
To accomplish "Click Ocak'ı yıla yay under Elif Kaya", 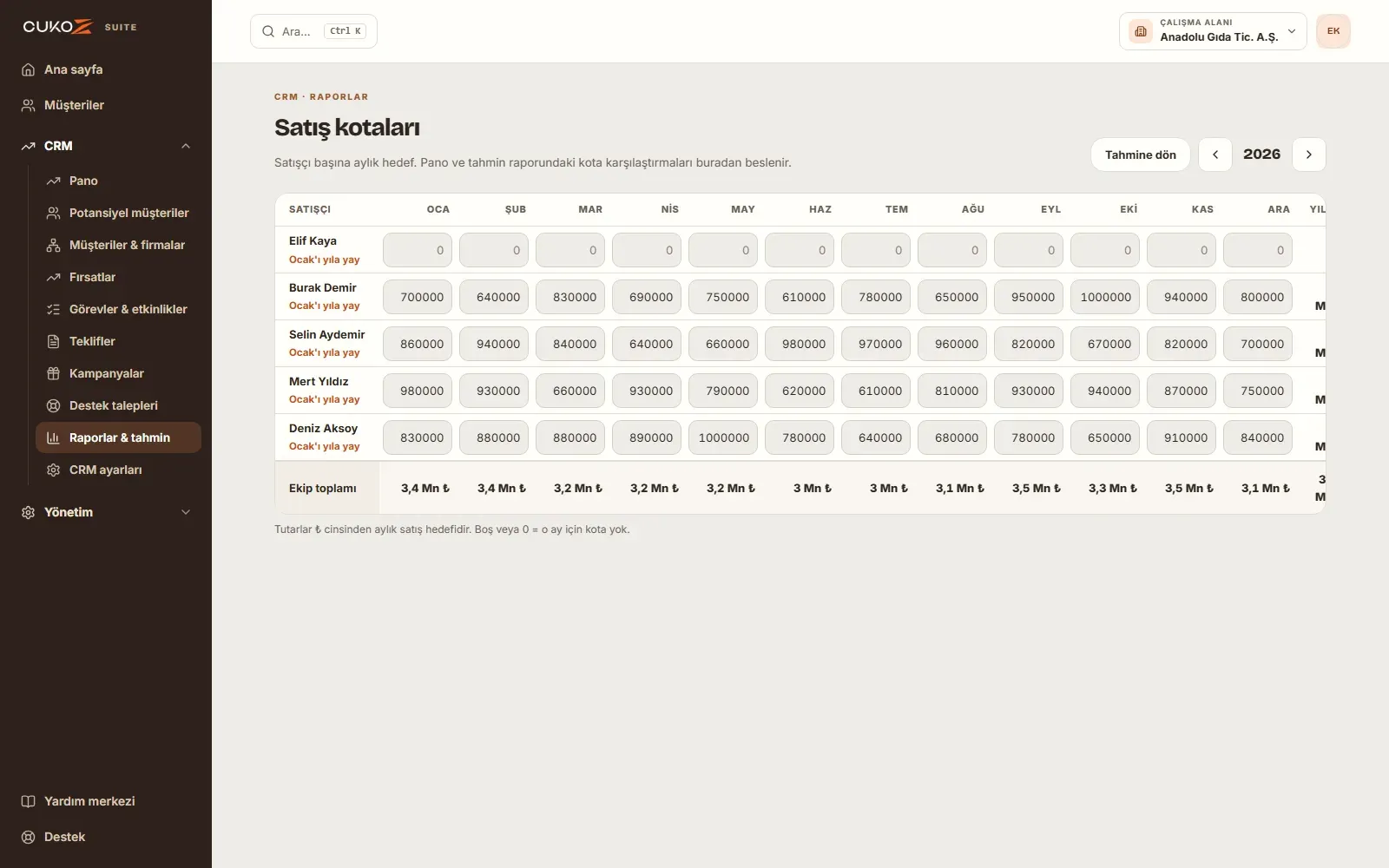I will (x=324, y=260).
